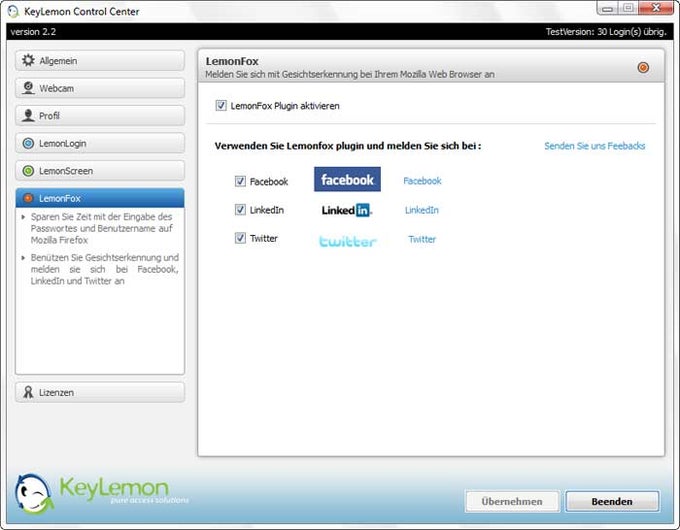Click the Twitter logo image
The height and width of the screenshot is (530, 680).
click(x=347, y=241)
